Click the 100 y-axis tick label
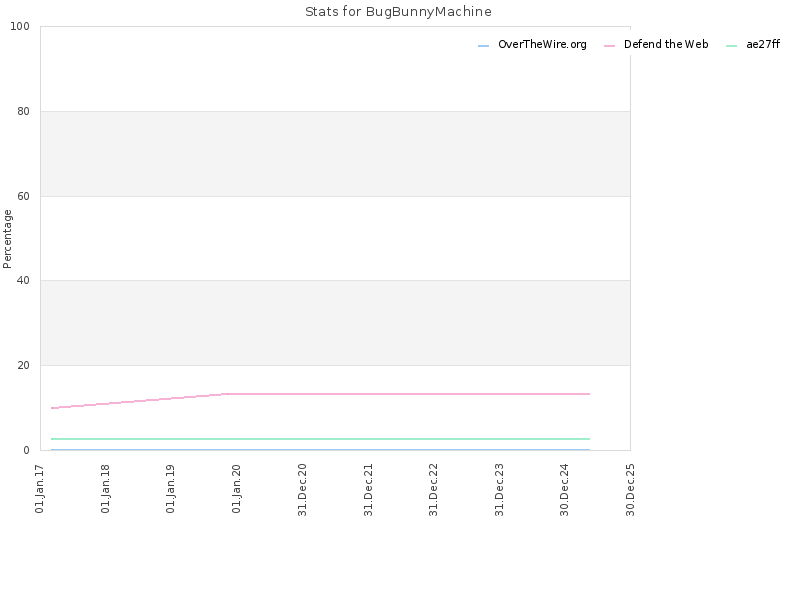This screenshot has height=600, width=800. [20, 27]
